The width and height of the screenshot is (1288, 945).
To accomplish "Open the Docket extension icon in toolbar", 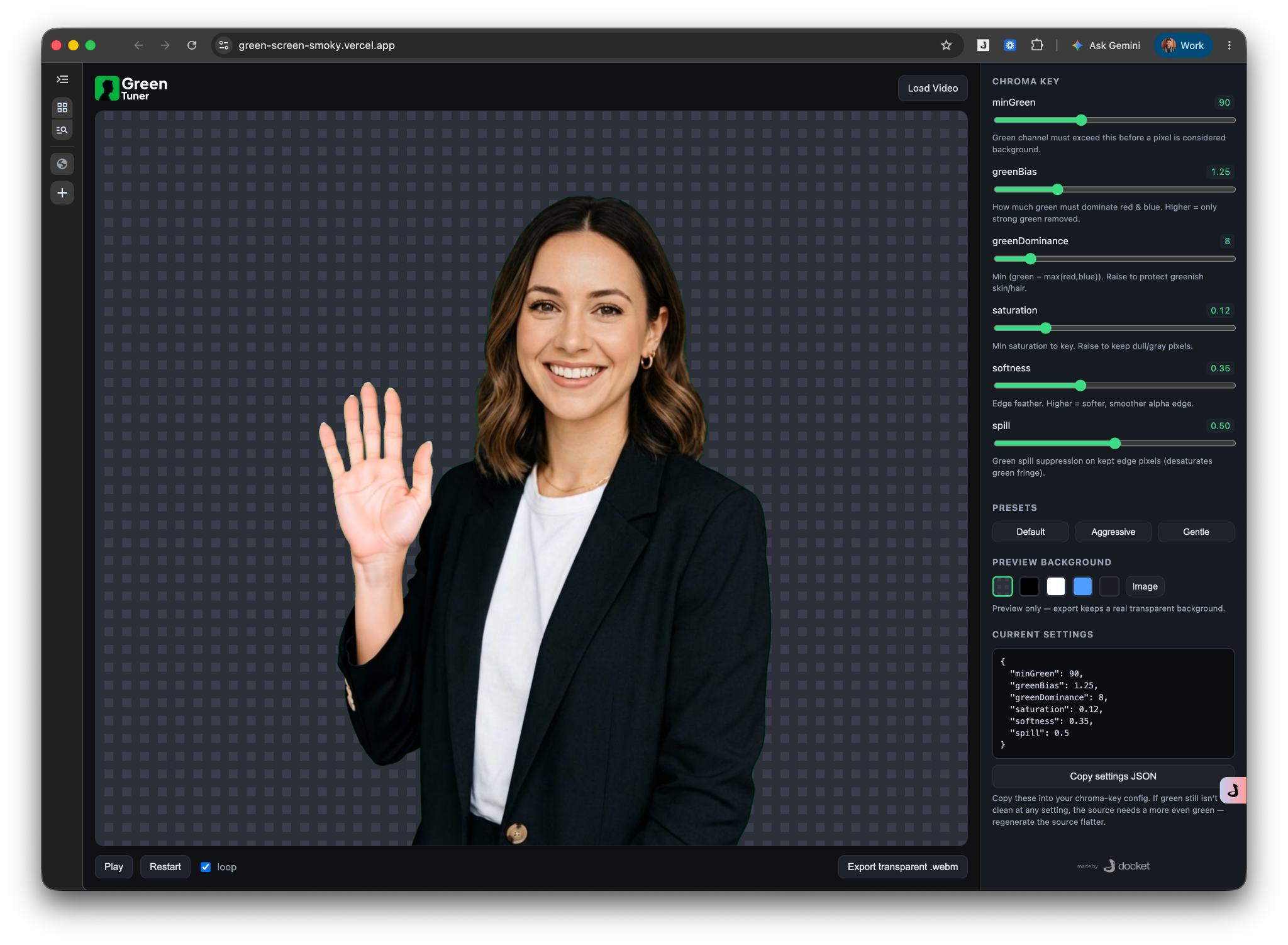I will click(x=983, y=45).
